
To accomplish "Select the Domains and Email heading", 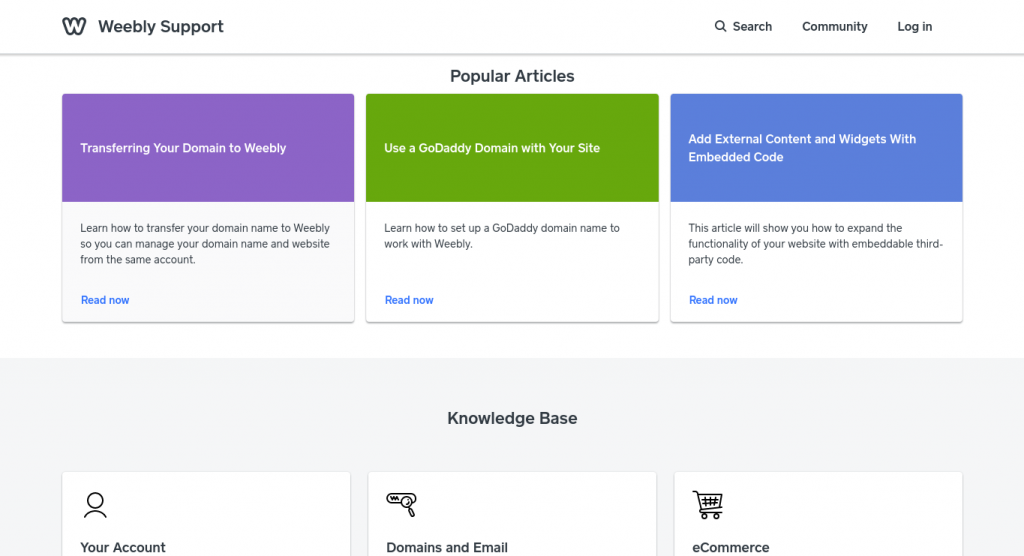I will click(447, 548).
